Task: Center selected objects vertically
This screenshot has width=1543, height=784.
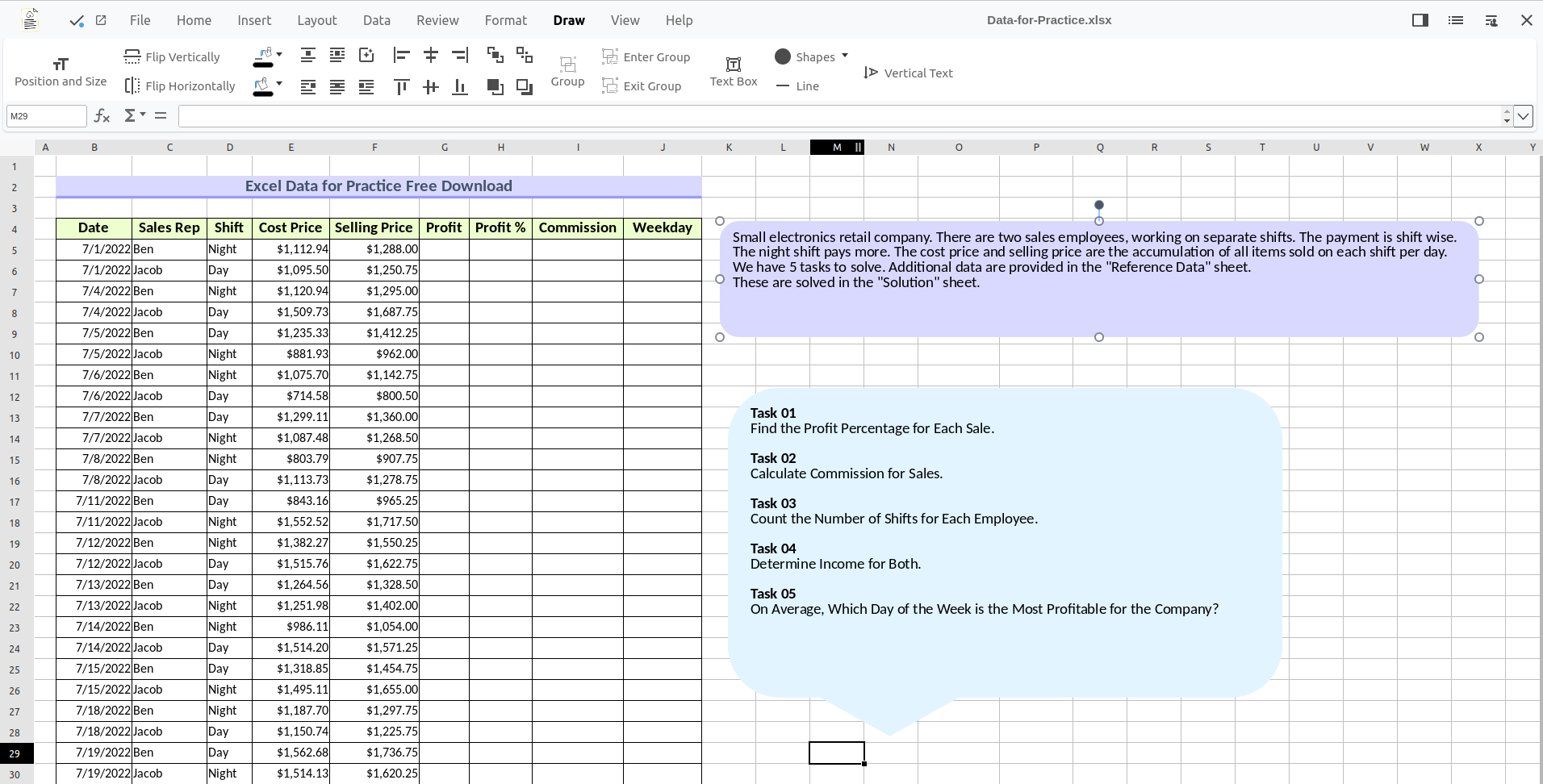Action: tap(431, 86)
